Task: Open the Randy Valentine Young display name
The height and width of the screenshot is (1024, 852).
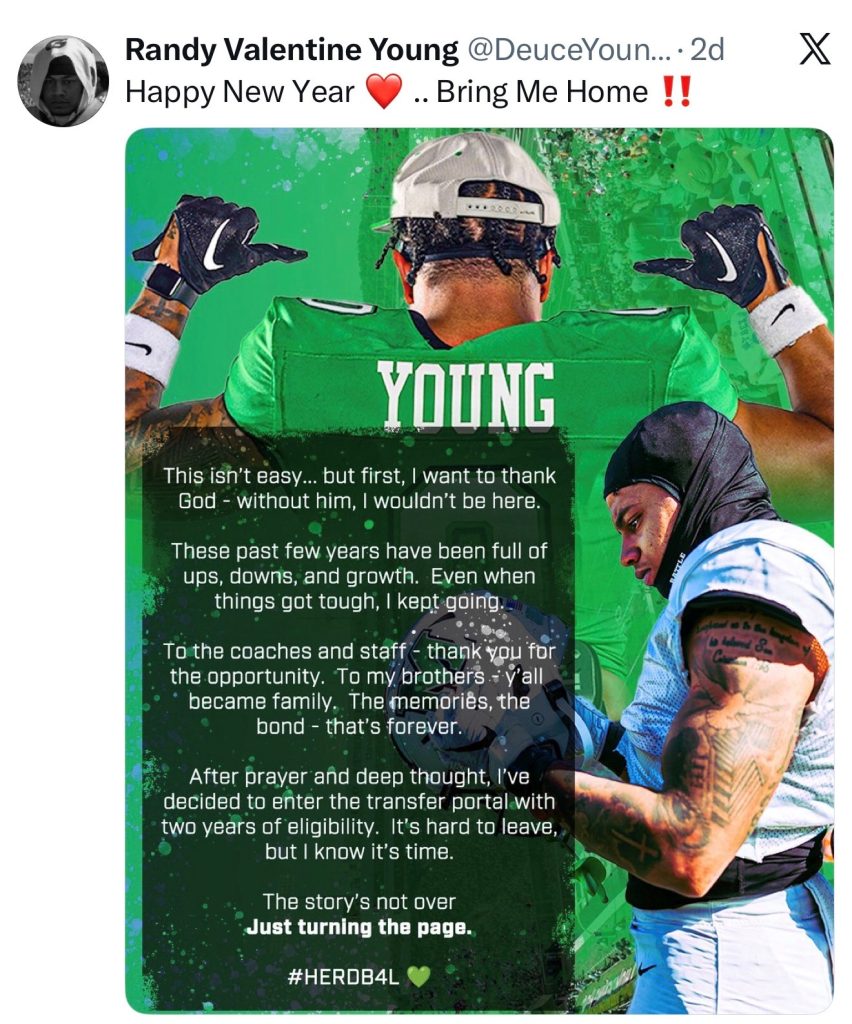Action: (x=292, y=50)
